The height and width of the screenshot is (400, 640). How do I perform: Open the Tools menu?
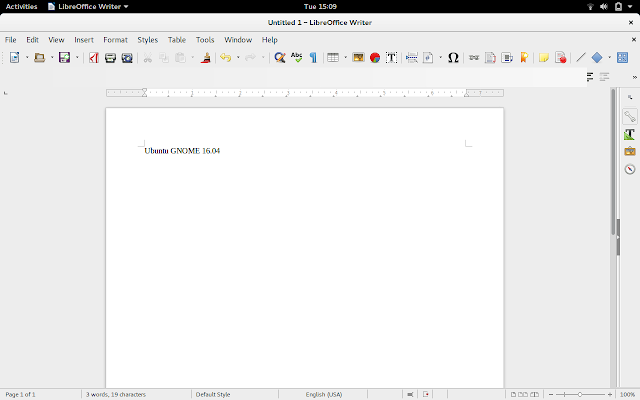pyautogui.click(x=205, y=40)
